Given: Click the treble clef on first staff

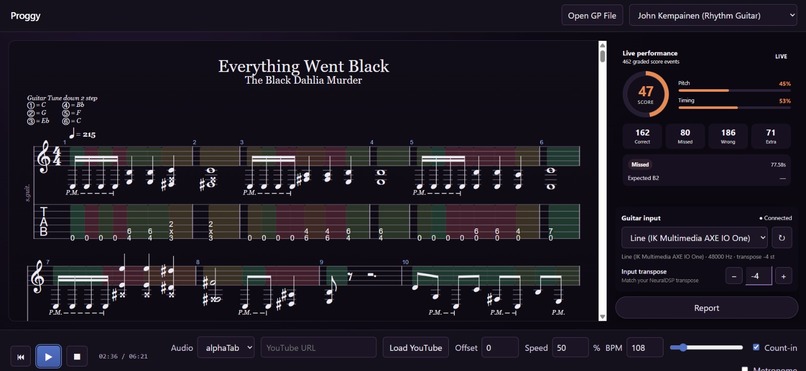Looking at the screenshot, I should [x=44, y=157].
